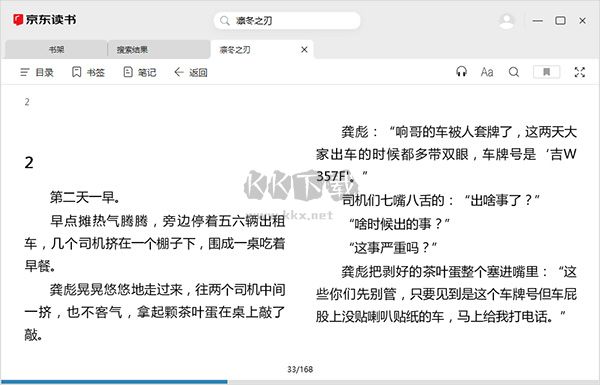
Task: Click the page indicator 33/168
Action: (x=300, y=369)
